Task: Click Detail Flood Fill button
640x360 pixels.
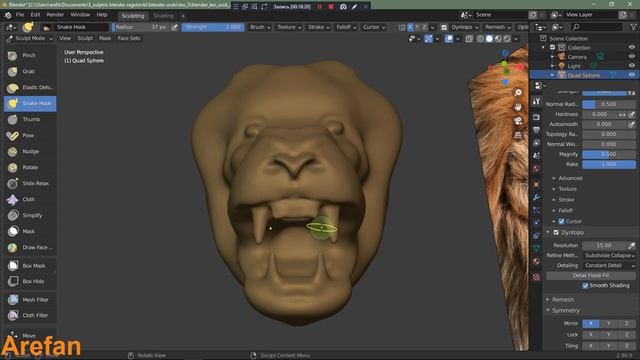Action: coord(591,276)
